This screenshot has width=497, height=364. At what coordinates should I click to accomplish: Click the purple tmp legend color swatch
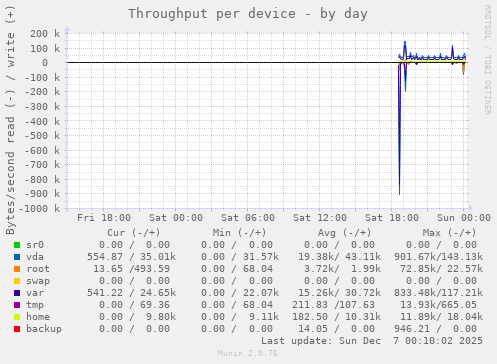[x=17, y=305]
